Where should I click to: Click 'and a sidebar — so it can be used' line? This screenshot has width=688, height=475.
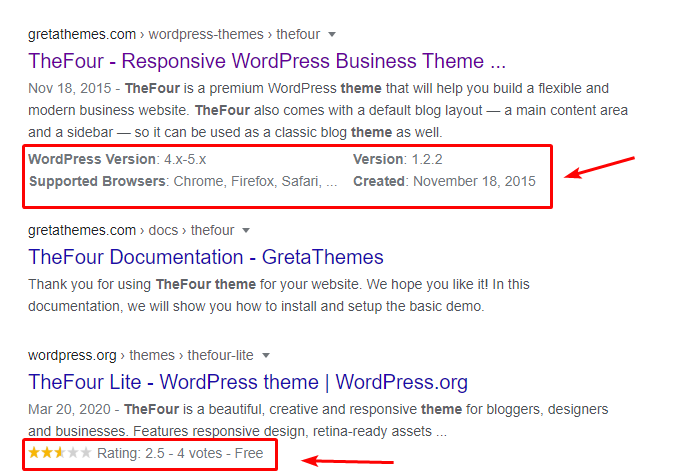(235, 132)
